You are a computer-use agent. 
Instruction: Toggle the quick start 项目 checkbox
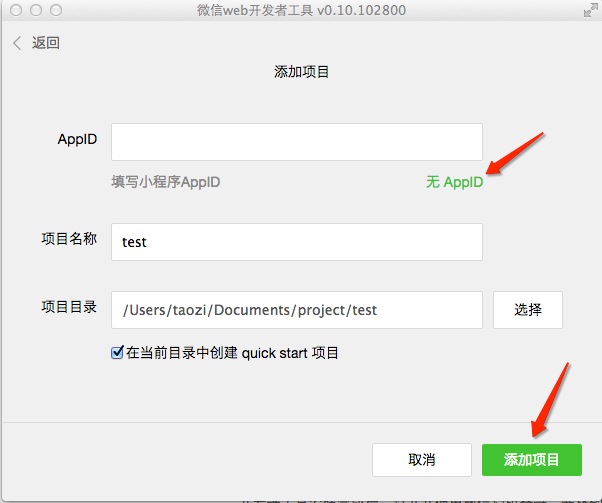117,352
